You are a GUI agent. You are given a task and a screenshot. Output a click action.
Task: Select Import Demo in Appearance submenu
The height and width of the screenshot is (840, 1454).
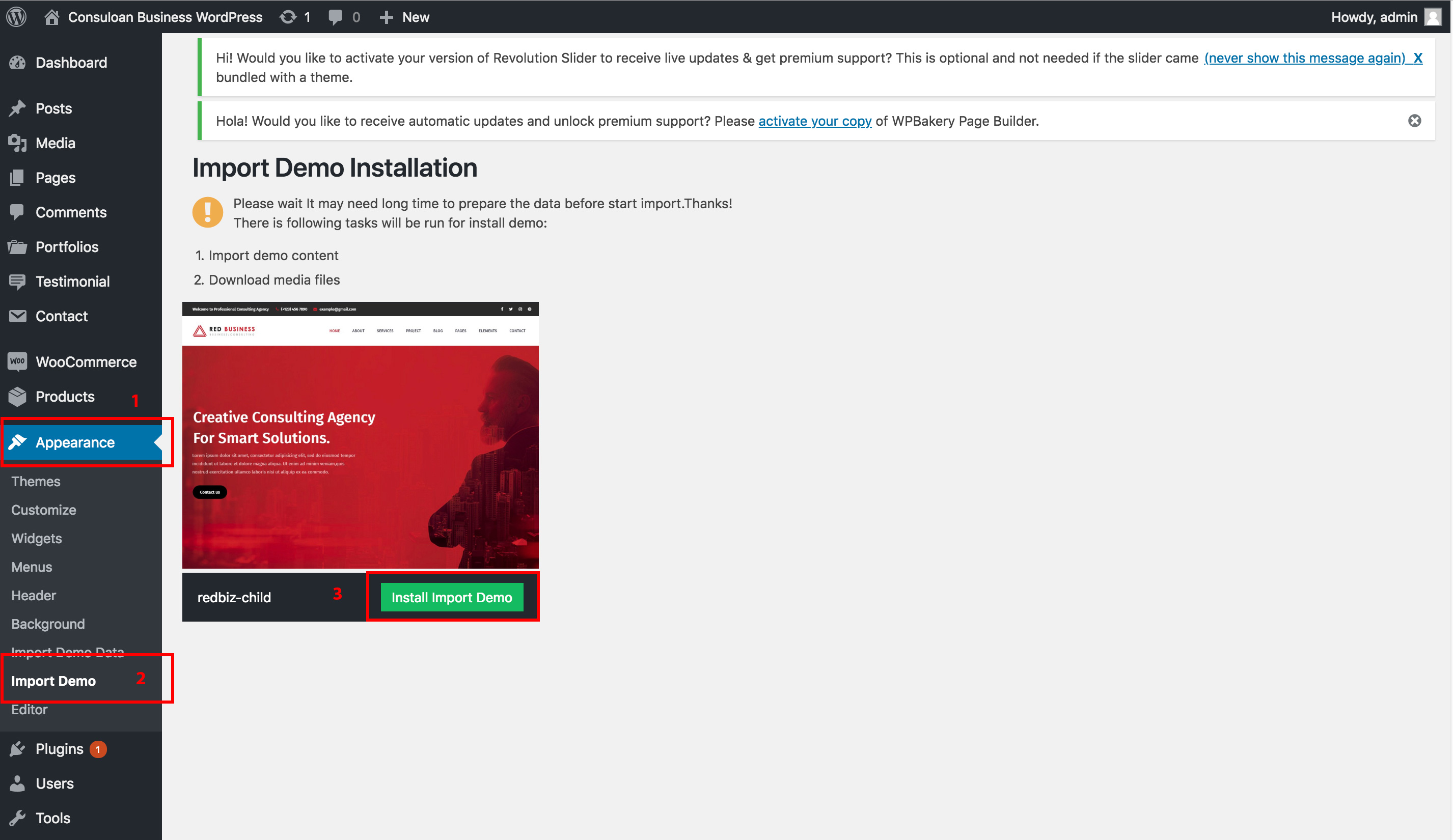pyautogui.click(x=53, y=681)
